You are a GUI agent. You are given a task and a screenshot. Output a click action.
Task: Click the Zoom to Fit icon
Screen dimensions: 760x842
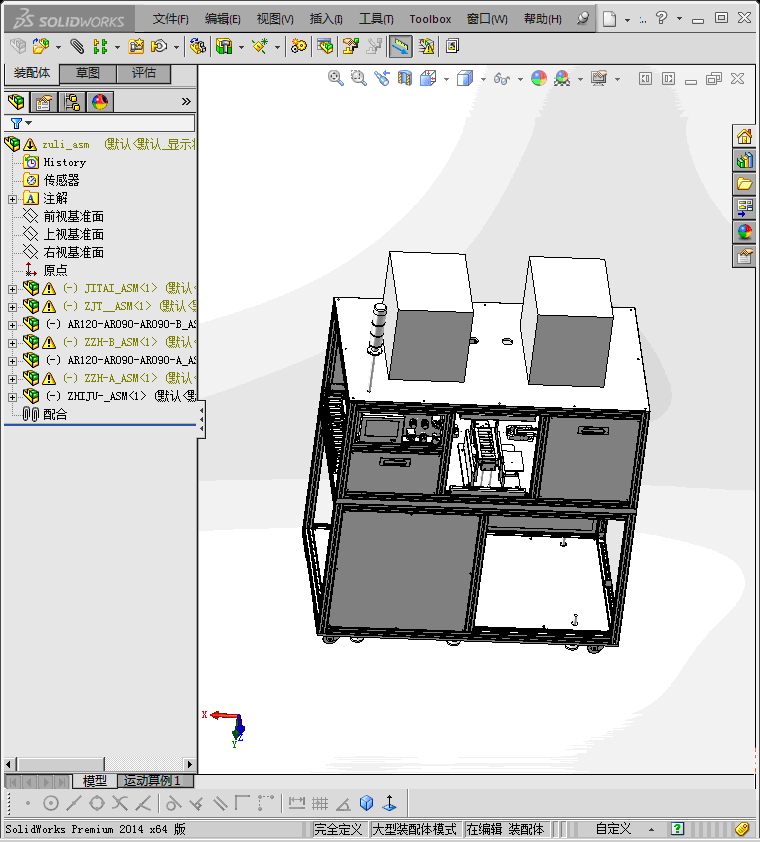336,78
